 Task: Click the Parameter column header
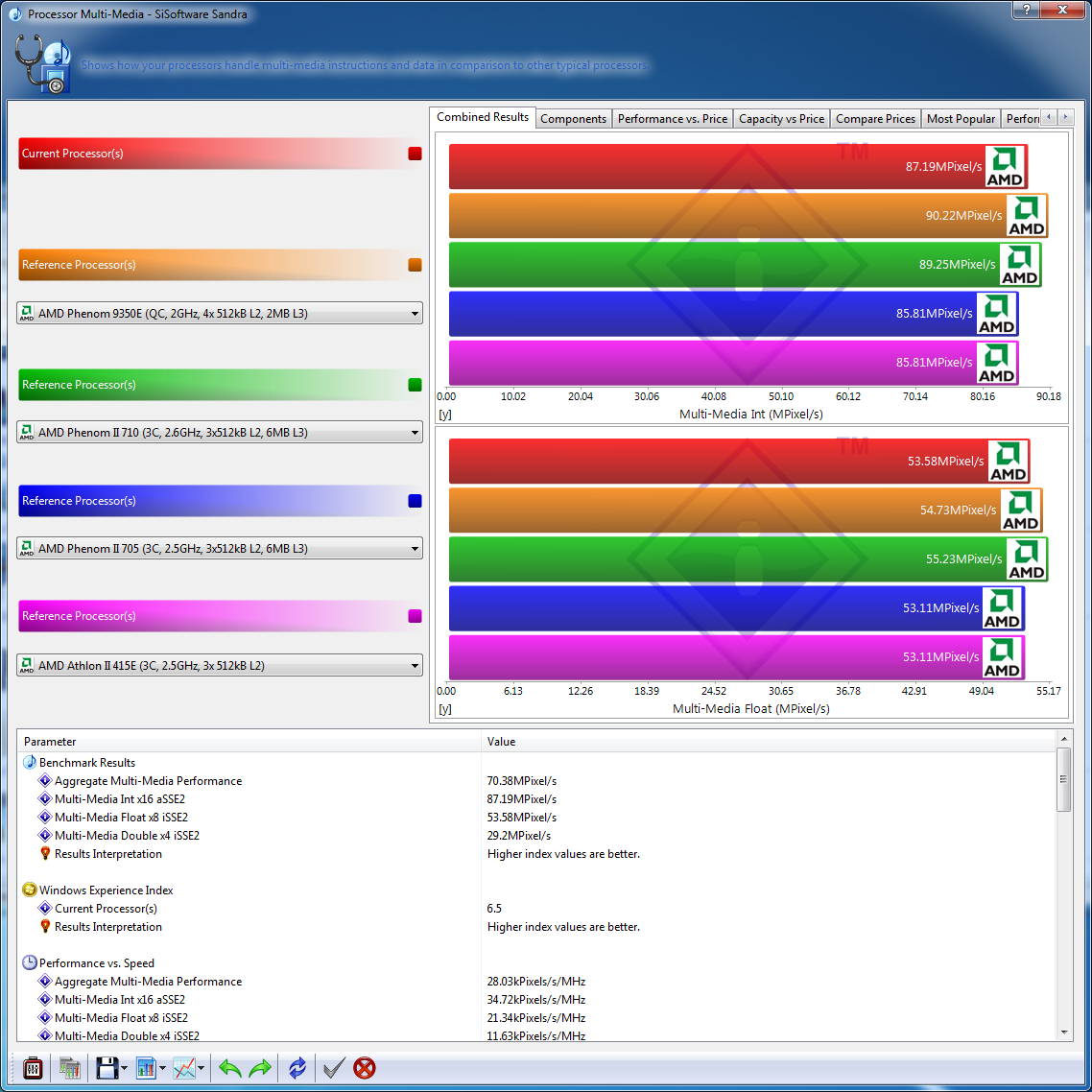point(249,742)
